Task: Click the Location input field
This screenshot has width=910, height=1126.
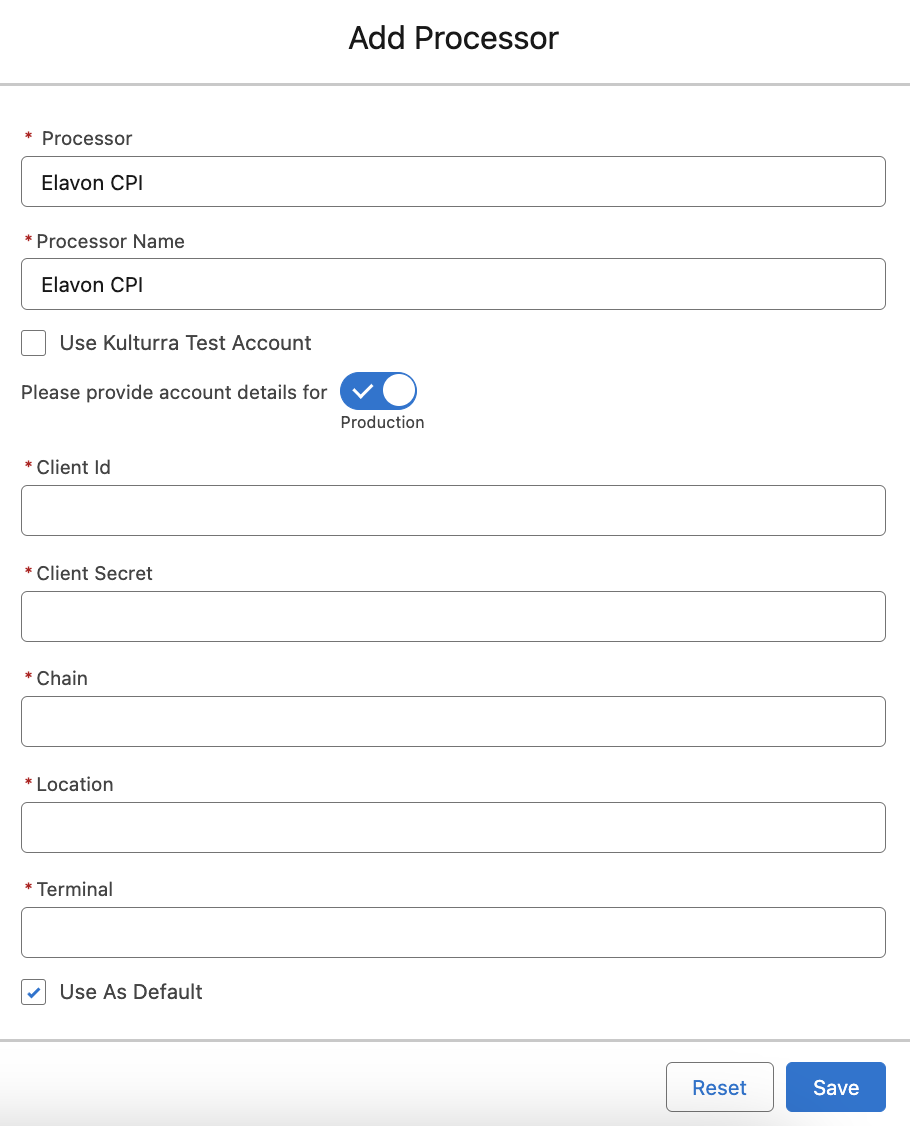Action: tap(453, 827)
